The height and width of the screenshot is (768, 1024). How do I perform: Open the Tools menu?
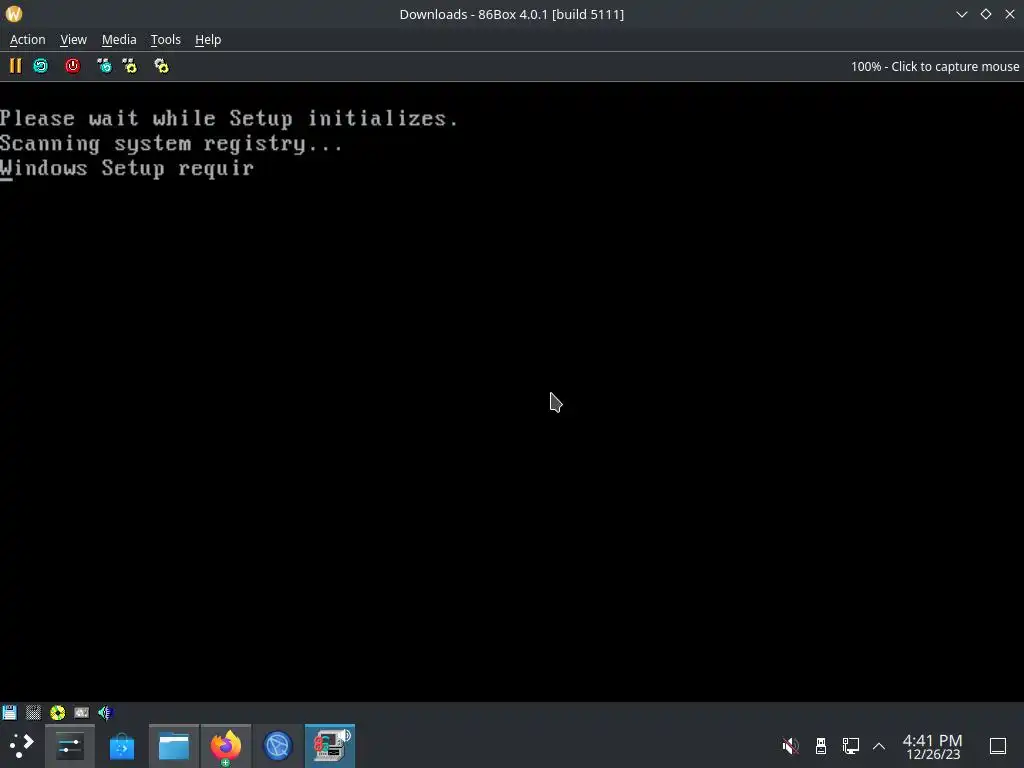pos(166,40)
